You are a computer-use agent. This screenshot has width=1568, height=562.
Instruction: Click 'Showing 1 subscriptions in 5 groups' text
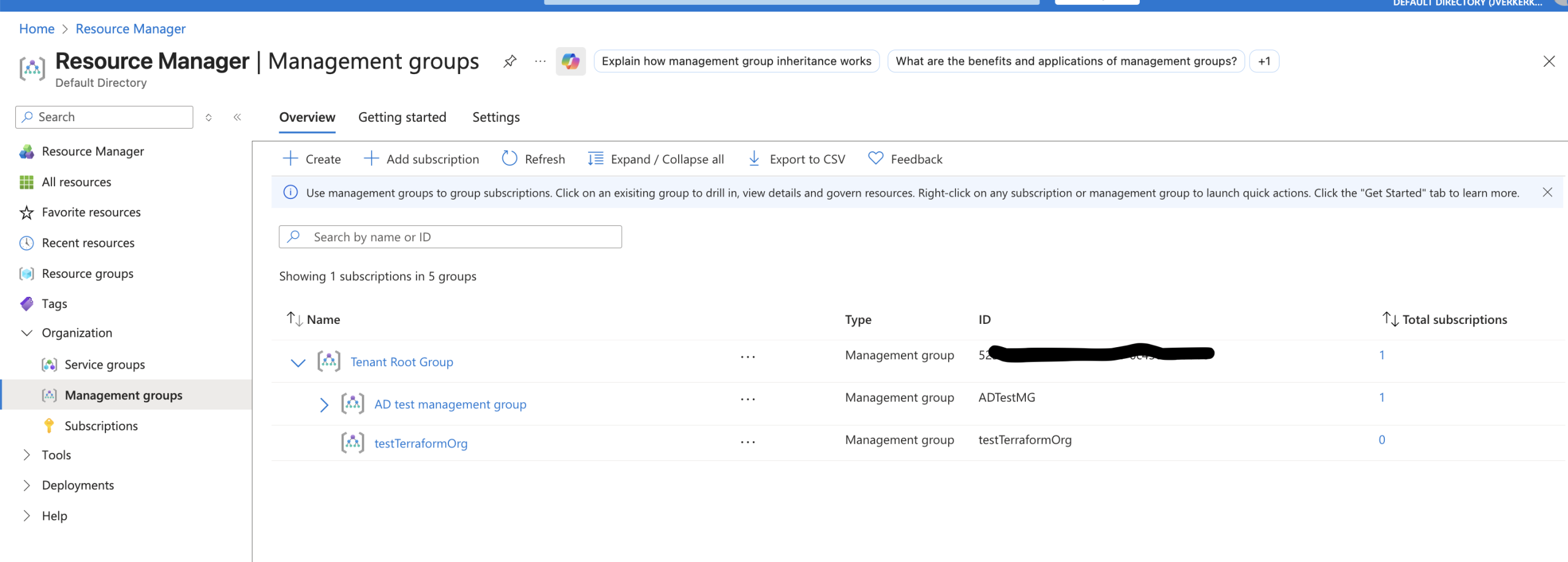click(377, 276)
